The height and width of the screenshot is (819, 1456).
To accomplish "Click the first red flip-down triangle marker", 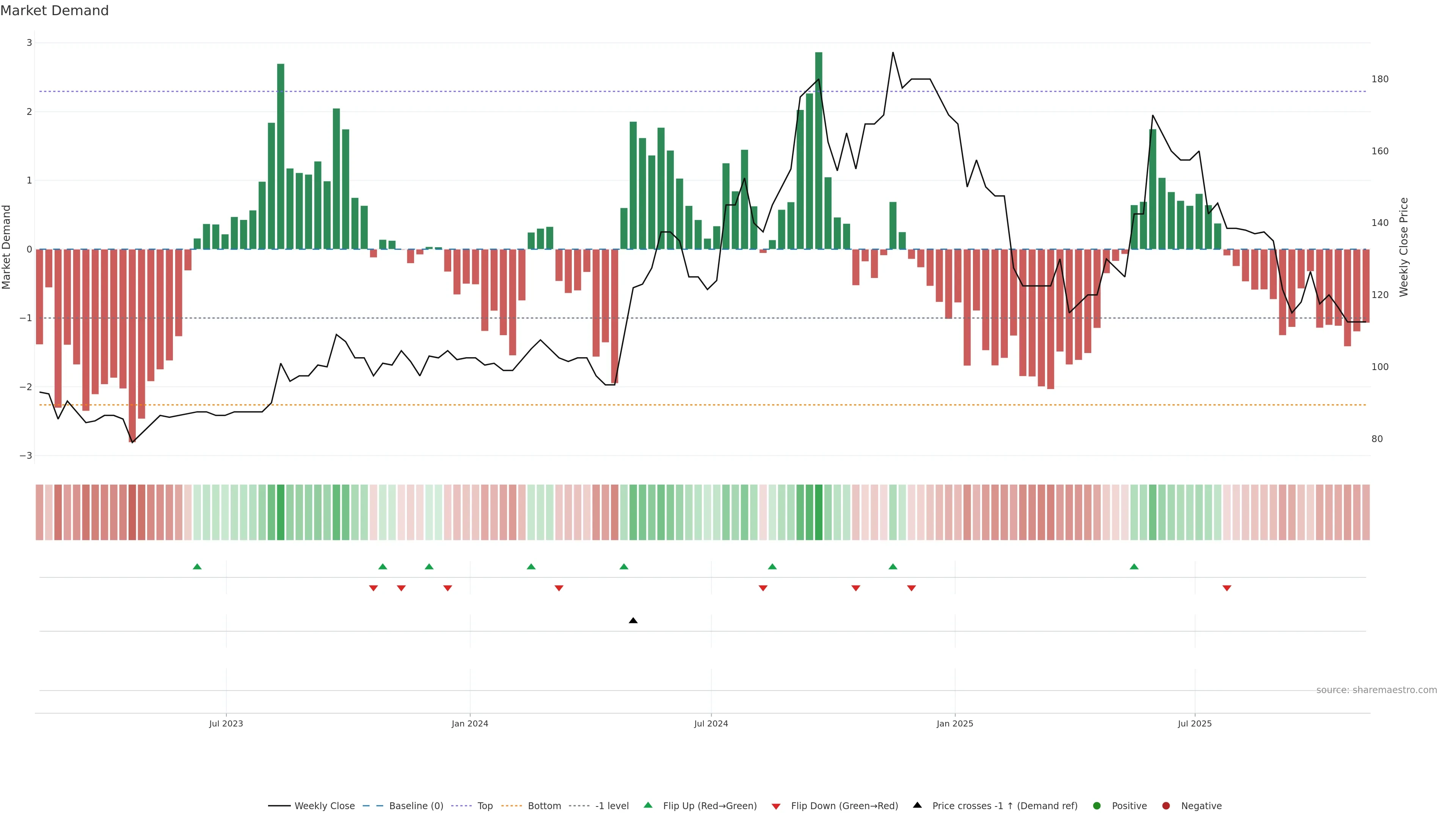I will (373, 588).
